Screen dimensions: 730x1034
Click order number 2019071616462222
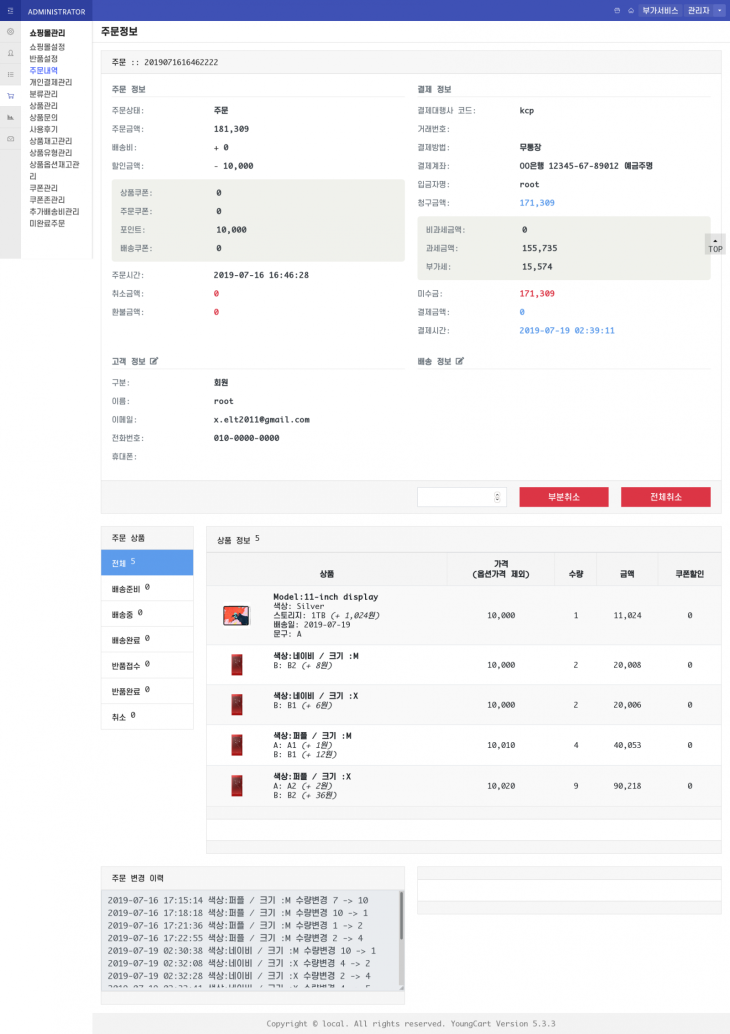click(181, 62)
